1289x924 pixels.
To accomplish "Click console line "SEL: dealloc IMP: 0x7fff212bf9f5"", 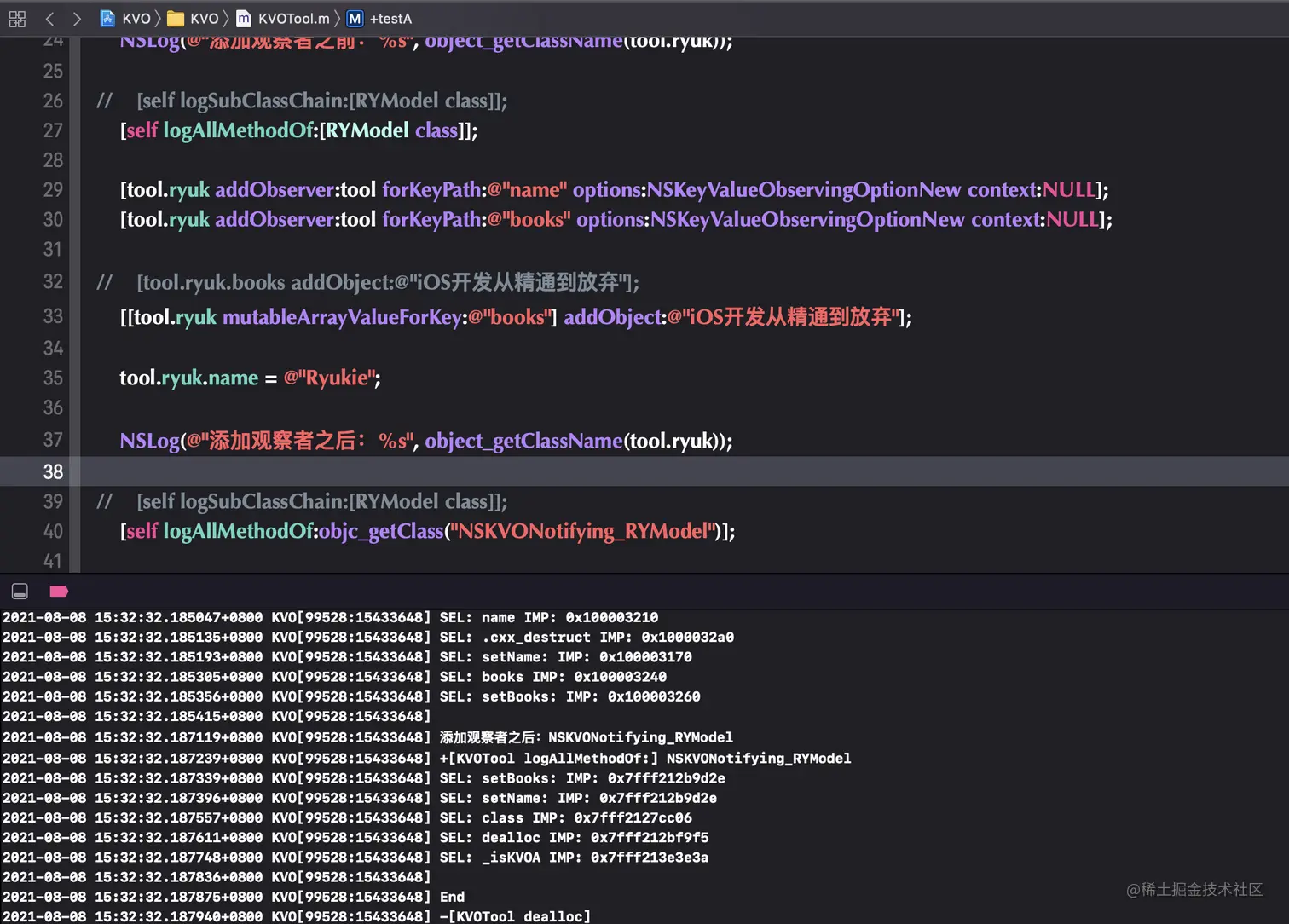I will 355,838.
